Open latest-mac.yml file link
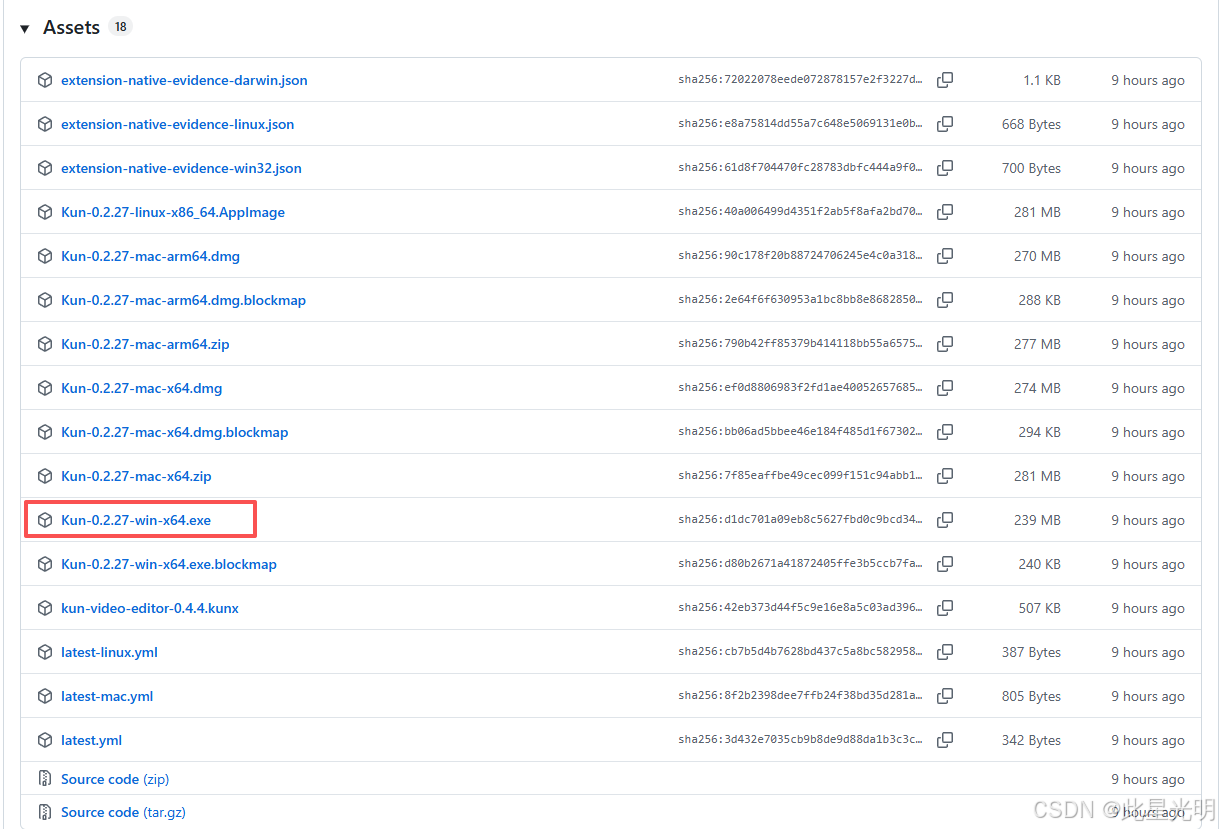Image resolution: width=1220 pixels, height=829 pixels. (107, 696)
